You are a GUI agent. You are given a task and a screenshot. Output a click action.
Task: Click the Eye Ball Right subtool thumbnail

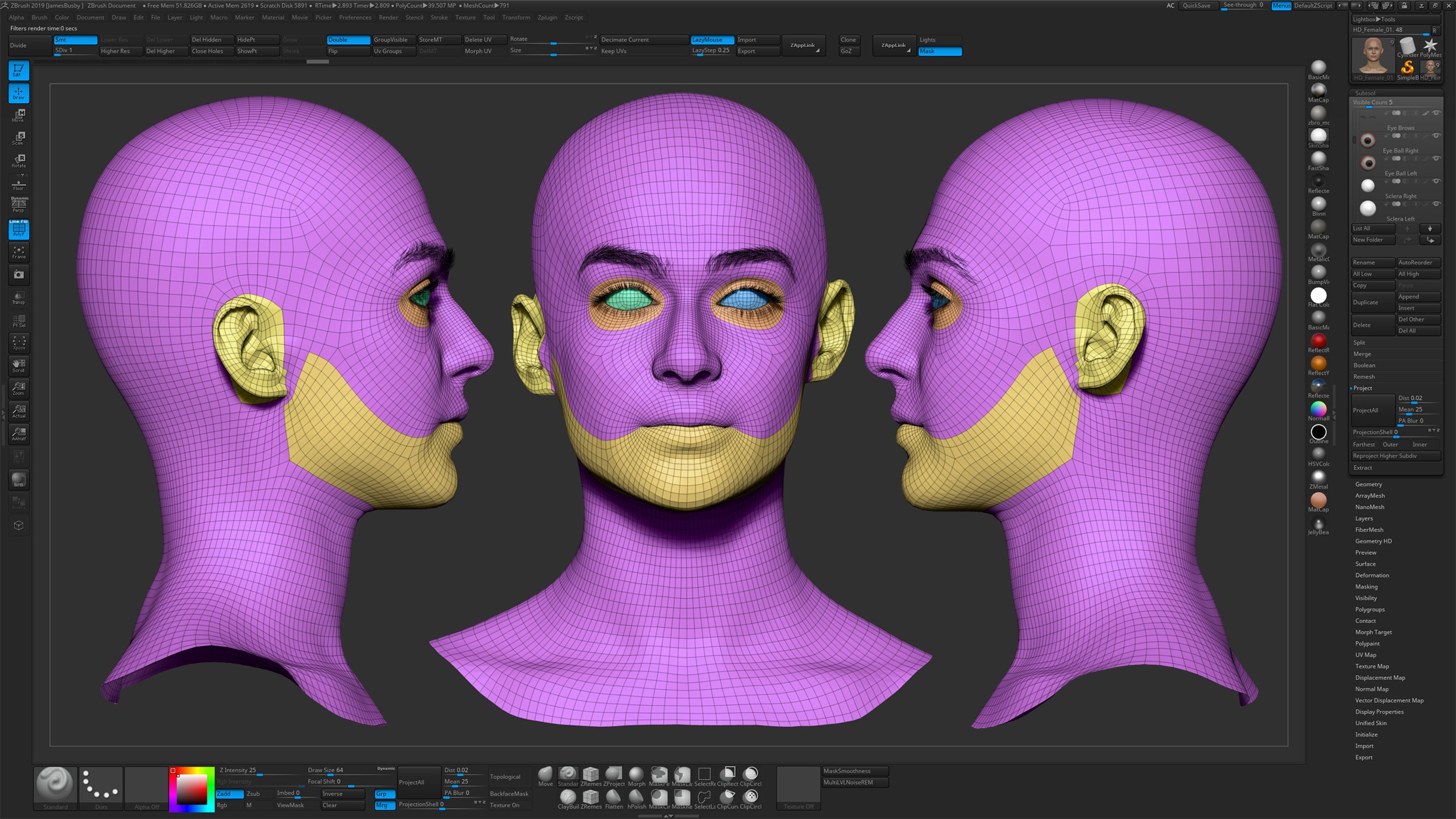1368,162
